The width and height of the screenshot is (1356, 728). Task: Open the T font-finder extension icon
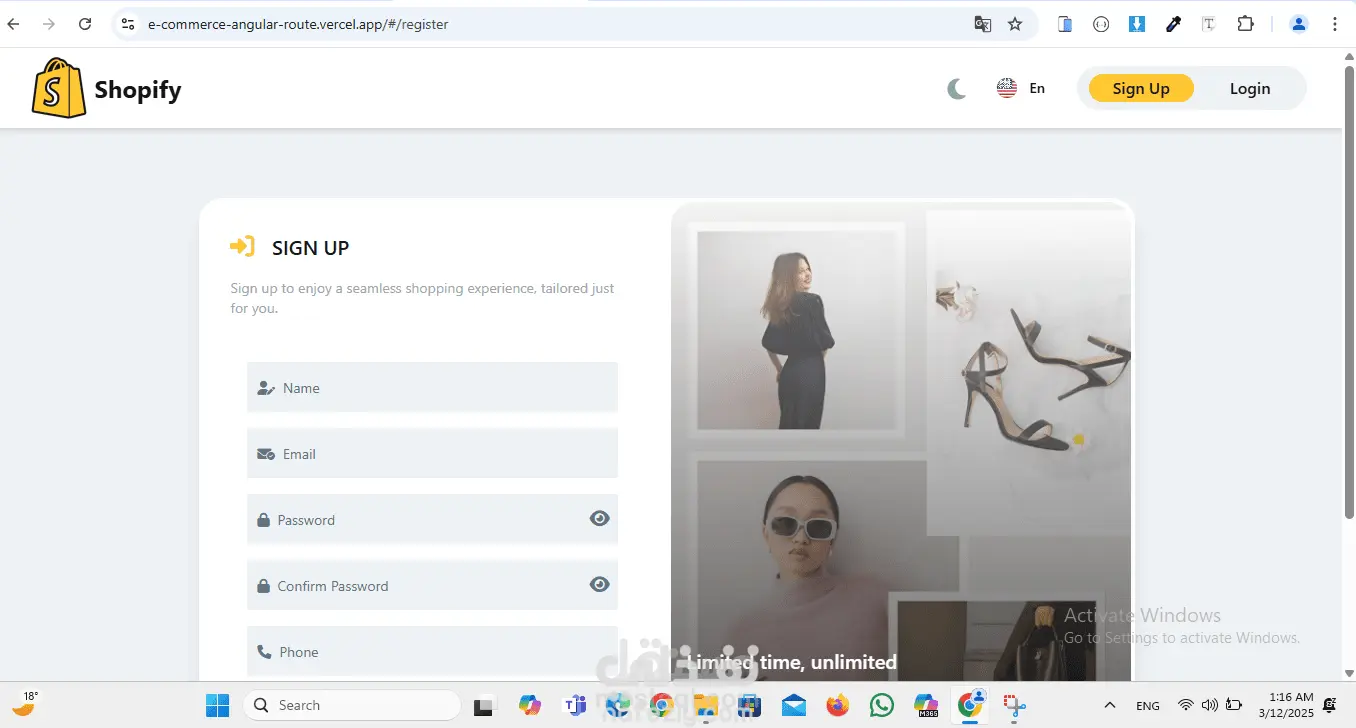click(x=1209, y=24)
